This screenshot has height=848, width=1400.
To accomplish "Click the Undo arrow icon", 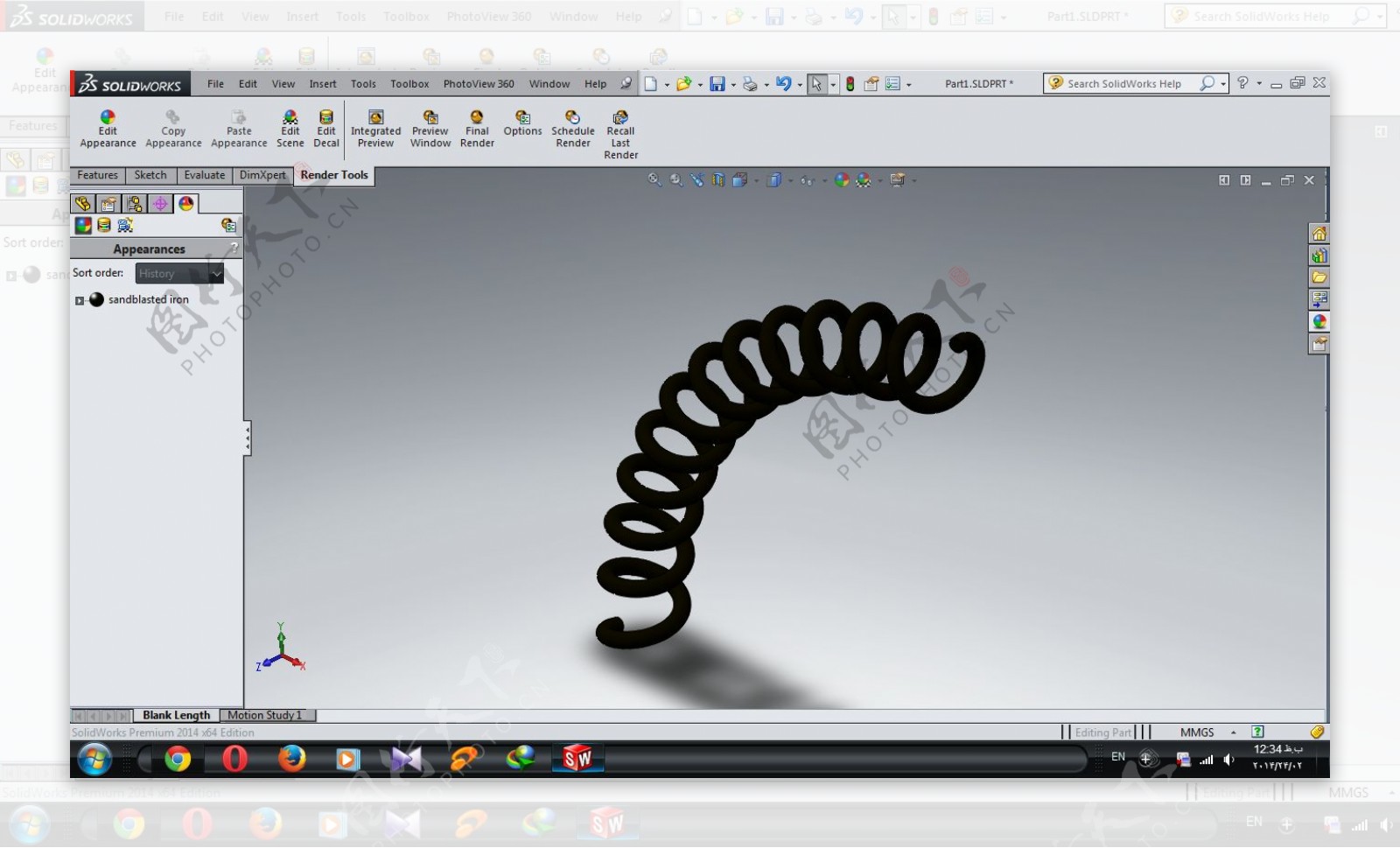I will 783,84.
